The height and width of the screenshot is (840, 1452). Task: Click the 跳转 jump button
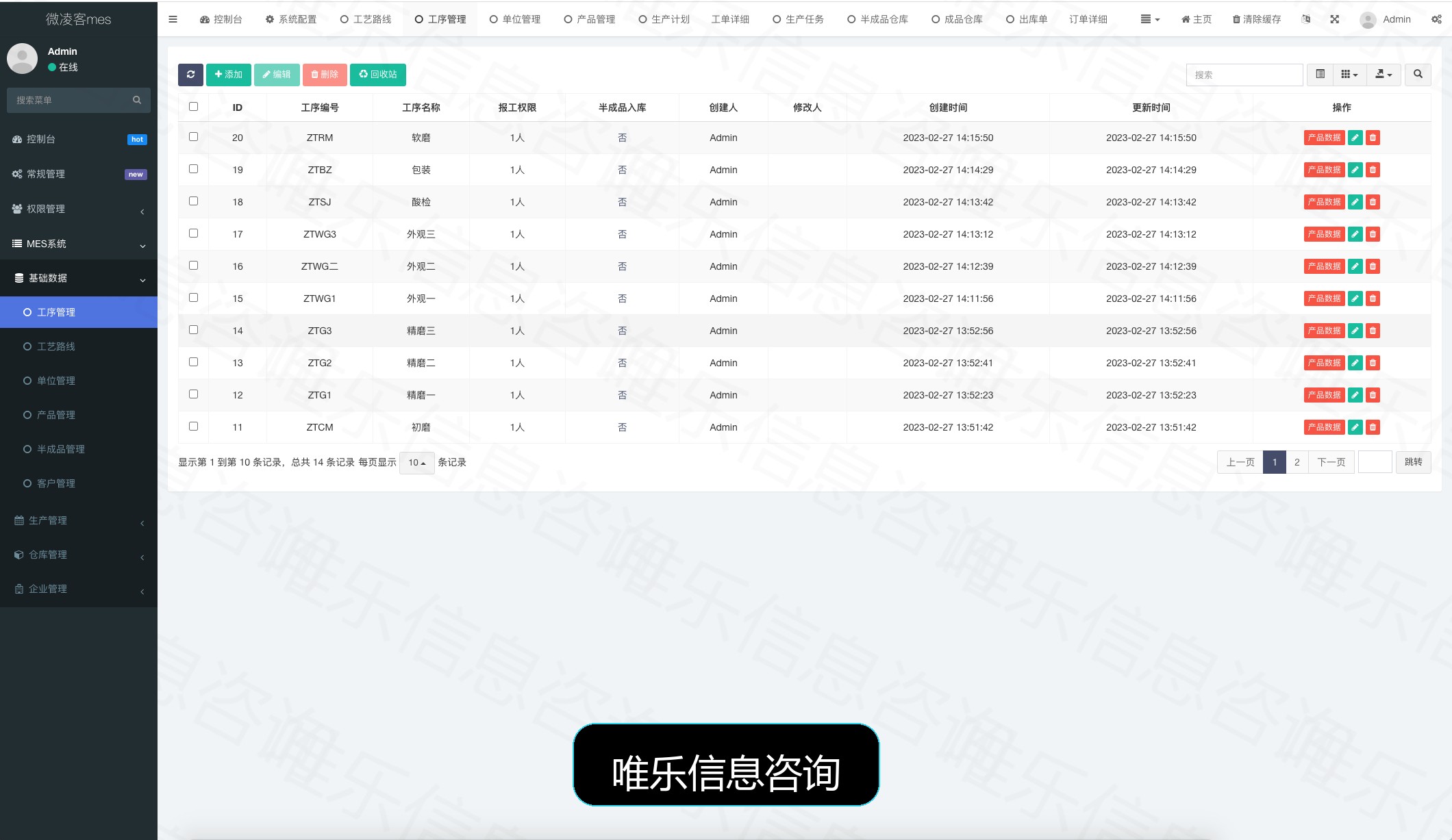1413,462
